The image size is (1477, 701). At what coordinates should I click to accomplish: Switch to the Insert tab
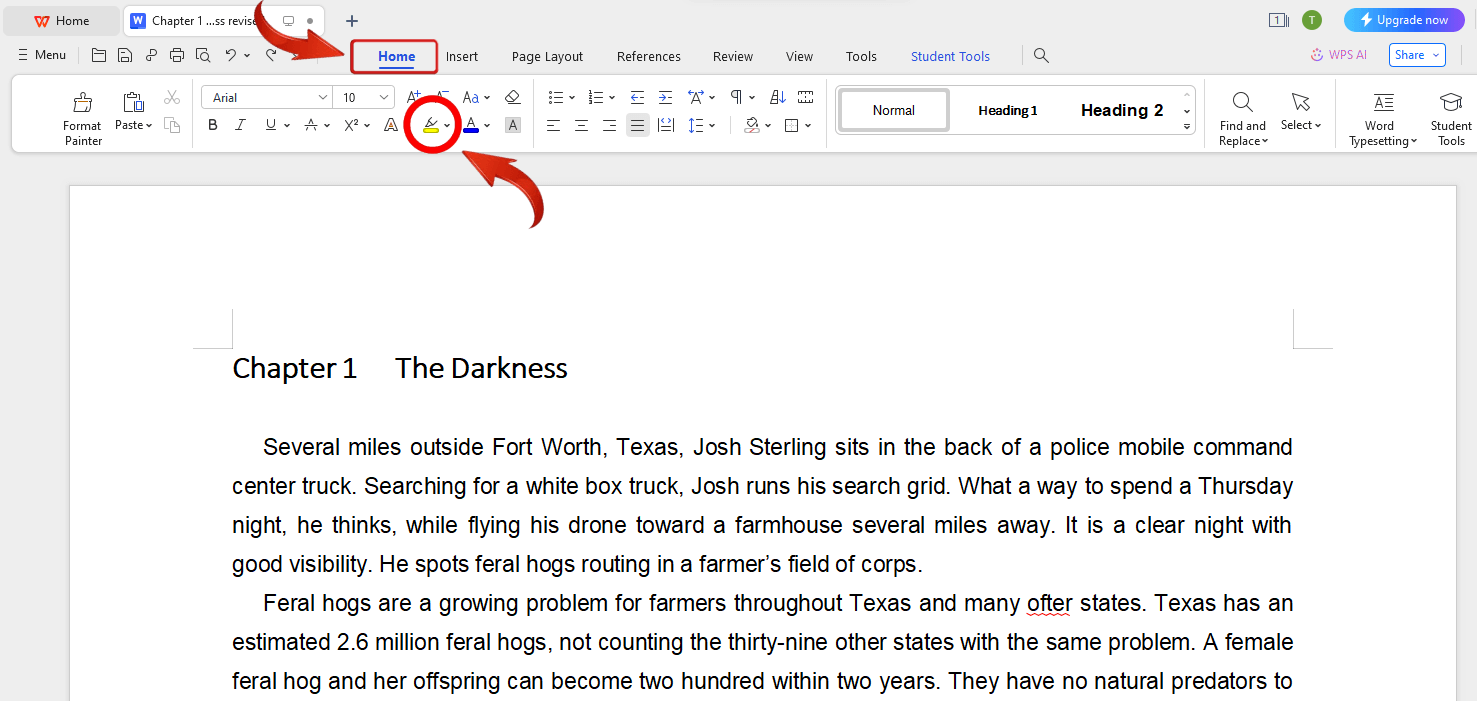(x=462, y=56)
